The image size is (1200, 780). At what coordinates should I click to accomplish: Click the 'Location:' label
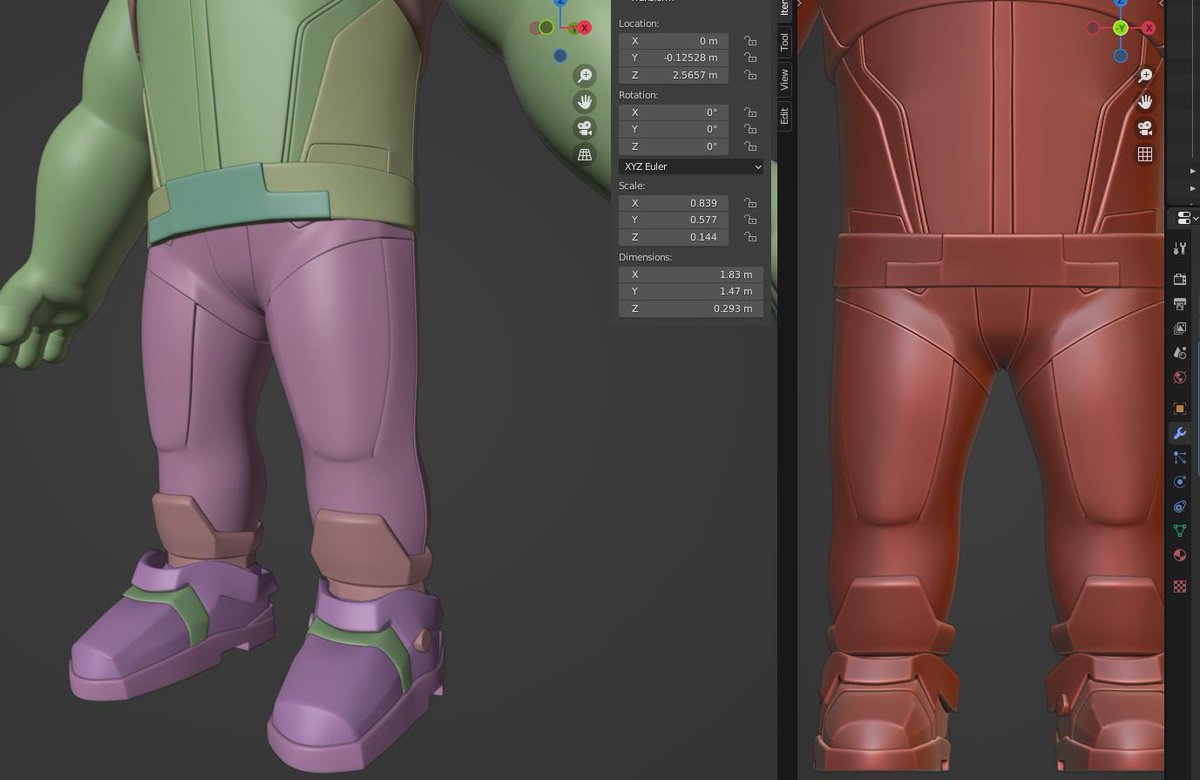pyautogui.click(x=639, y=23)
